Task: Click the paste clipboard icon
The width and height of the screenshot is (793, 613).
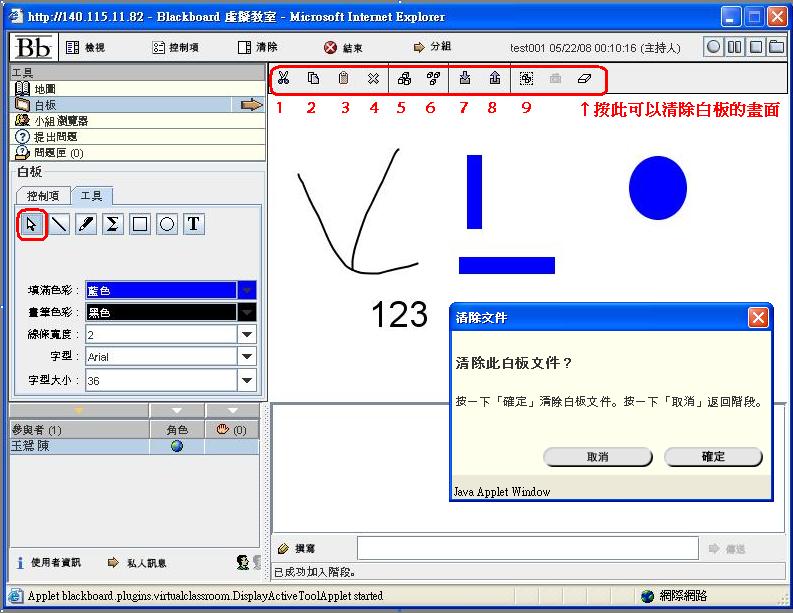Action: point(343,78)
